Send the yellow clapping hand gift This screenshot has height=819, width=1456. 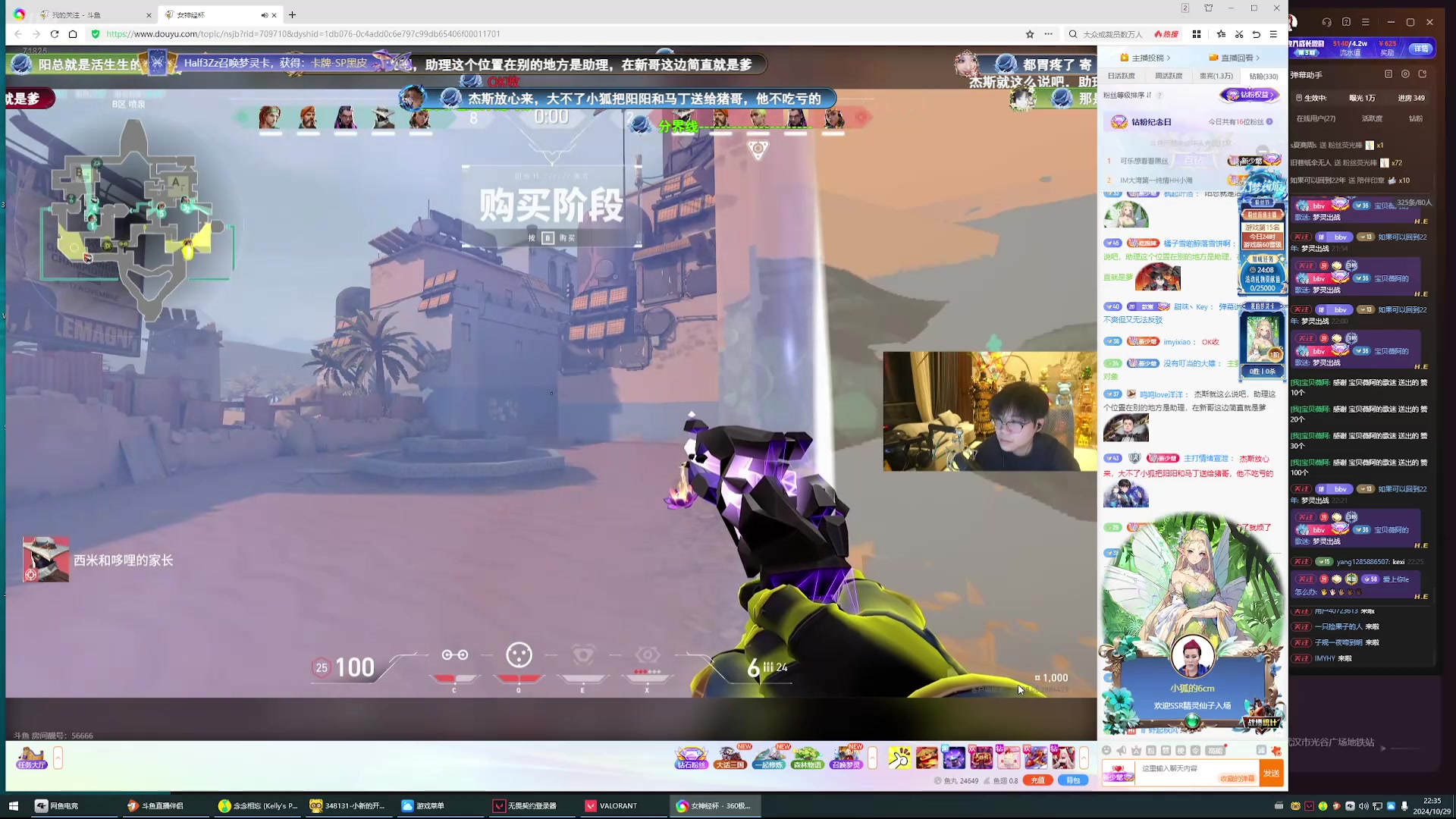pyautogui.click(x=899, y=758)
